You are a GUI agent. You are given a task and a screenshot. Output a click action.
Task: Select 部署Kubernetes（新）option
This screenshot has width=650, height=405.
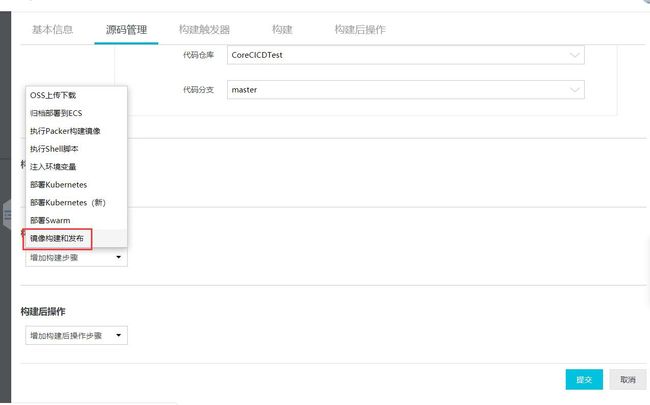[76, 202]
